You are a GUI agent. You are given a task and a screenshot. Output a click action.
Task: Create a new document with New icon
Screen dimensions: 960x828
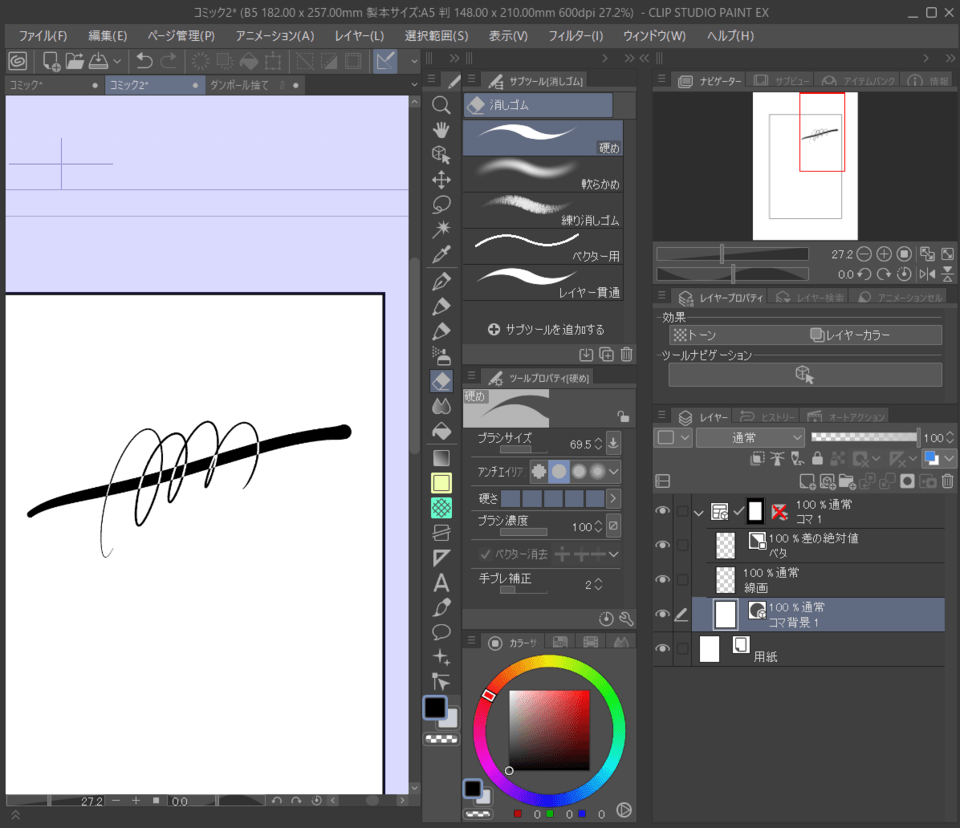click(x=50, y=61)
